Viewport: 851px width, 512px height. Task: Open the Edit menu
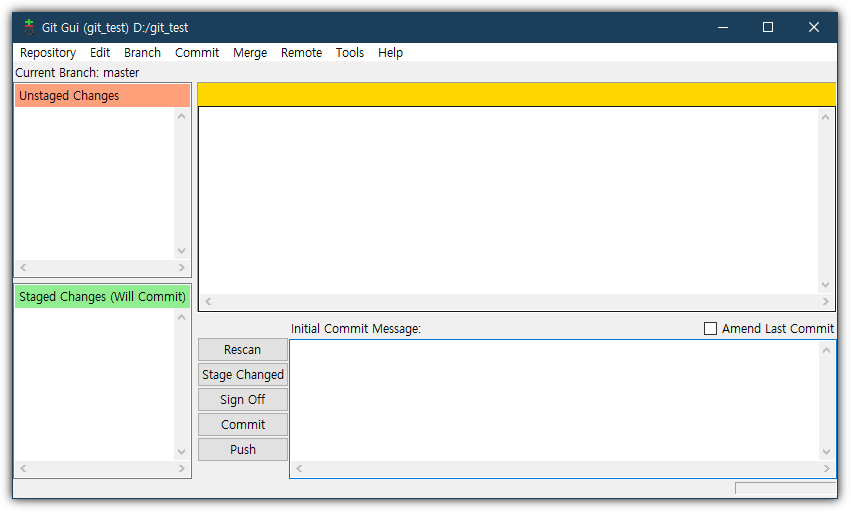100,53
